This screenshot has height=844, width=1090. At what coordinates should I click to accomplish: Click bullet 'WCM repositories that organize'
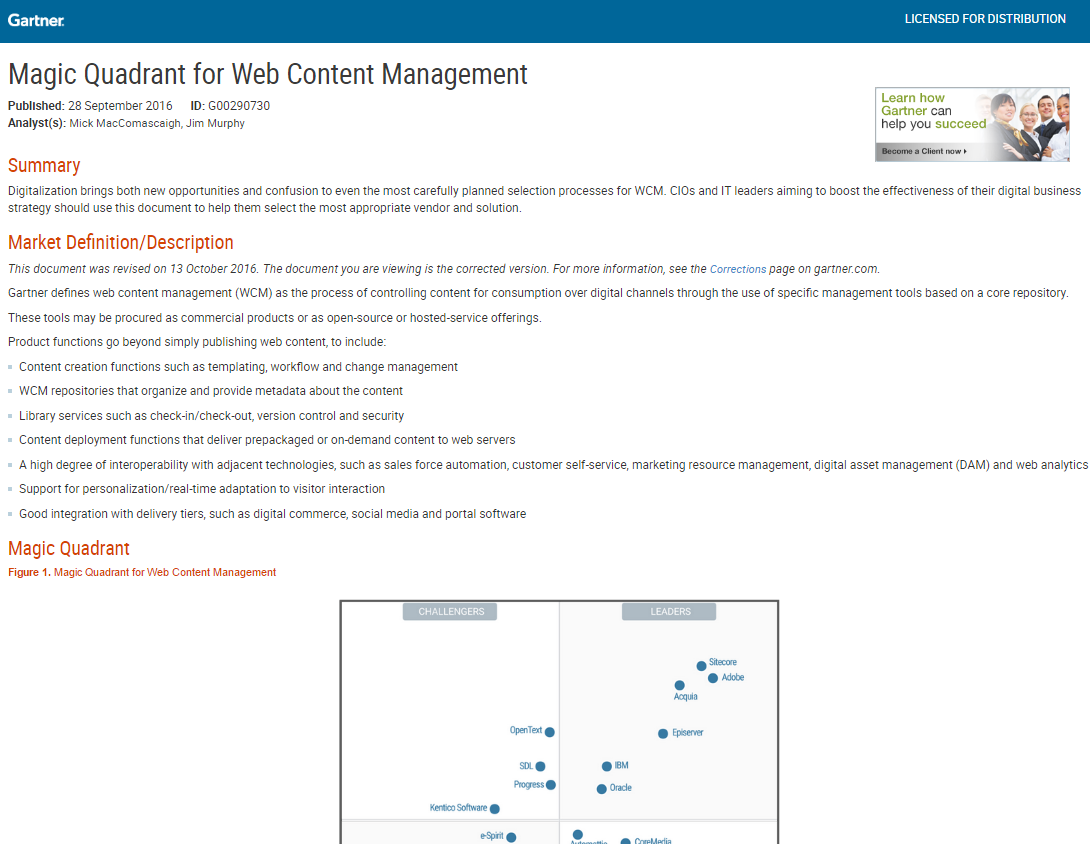211,391
